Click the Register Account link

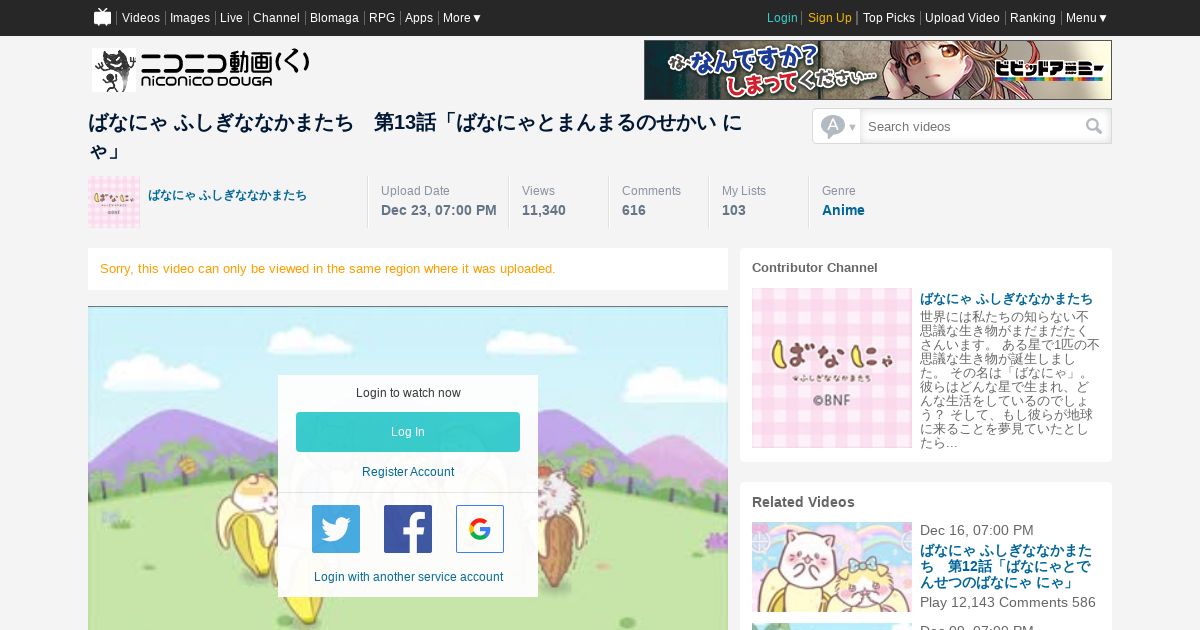pyautogui.click(x=408, y=472)
